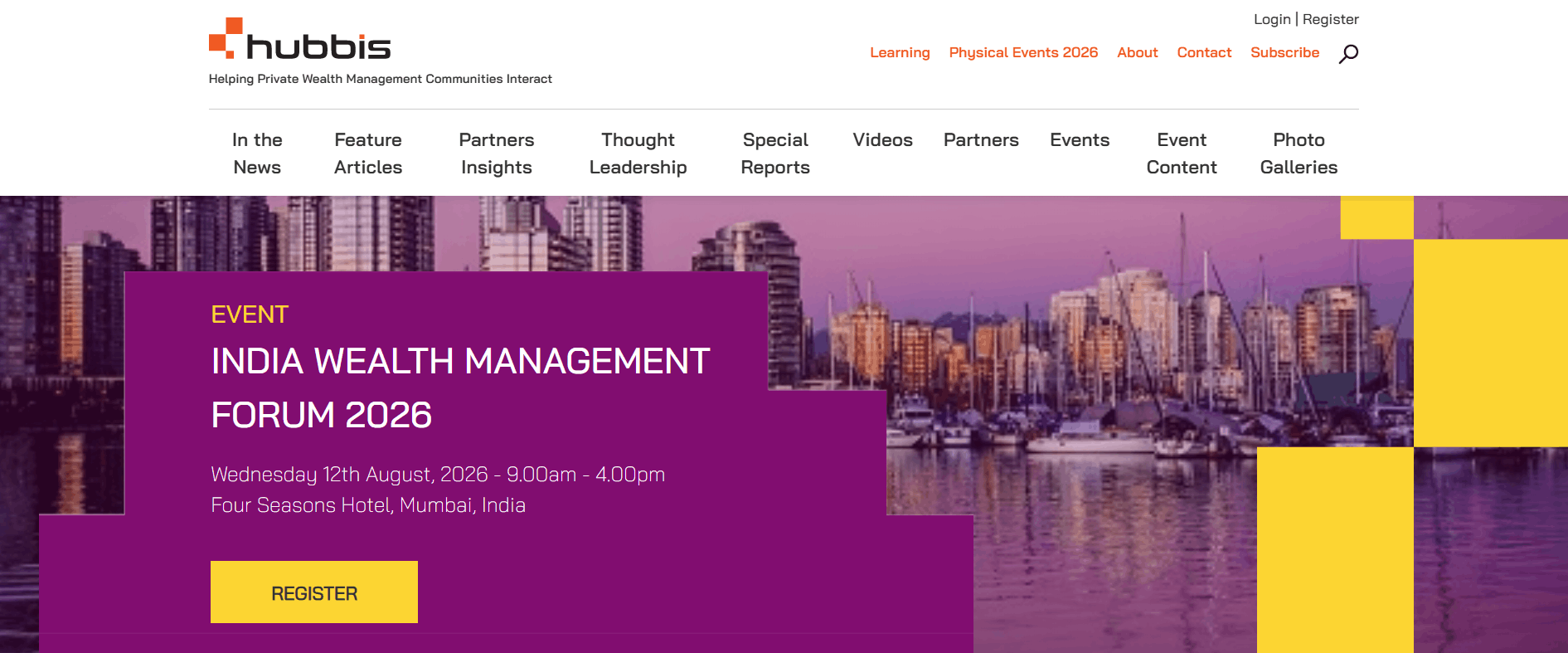Click the search magnifier icon
Viewport: 1568px width, 653px height.
[1348, 54]
